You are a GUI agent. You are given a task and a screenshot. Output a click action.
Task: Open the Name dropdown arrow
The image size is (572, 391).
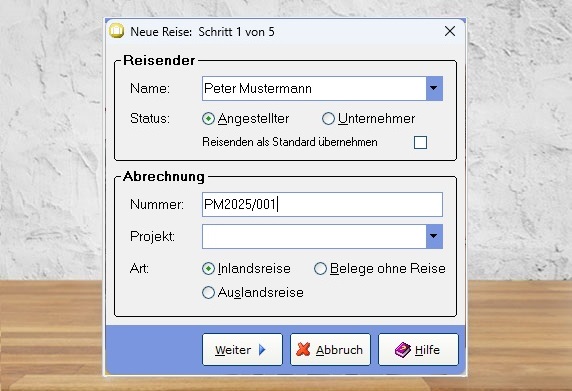[434, 88]
